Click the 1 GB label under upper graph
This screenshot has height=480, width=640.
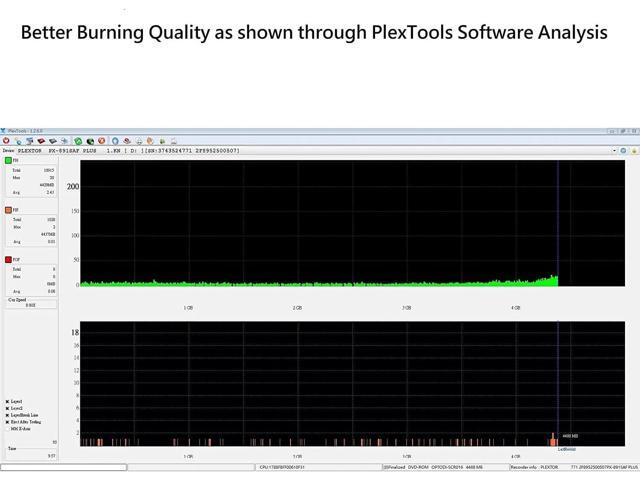click(x=188, y=308)
